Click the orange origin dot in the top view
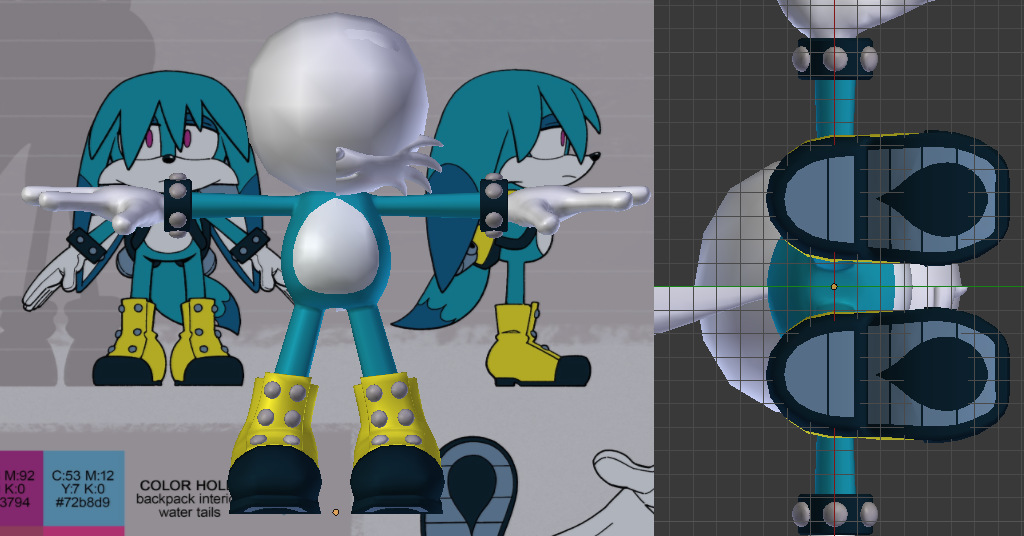The width and height of the screenshot is (1024, 536). [834, 287]
